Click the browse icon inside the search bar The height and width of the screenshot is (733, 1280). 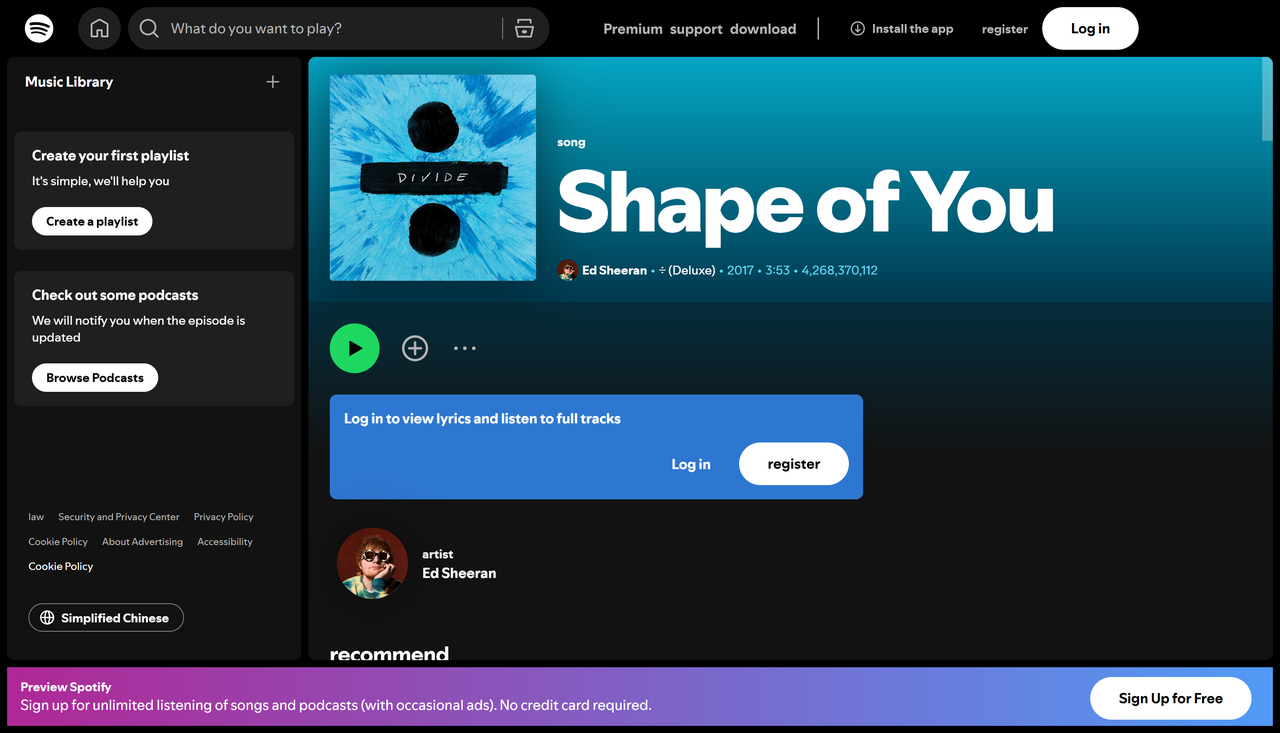pos(524,29)
